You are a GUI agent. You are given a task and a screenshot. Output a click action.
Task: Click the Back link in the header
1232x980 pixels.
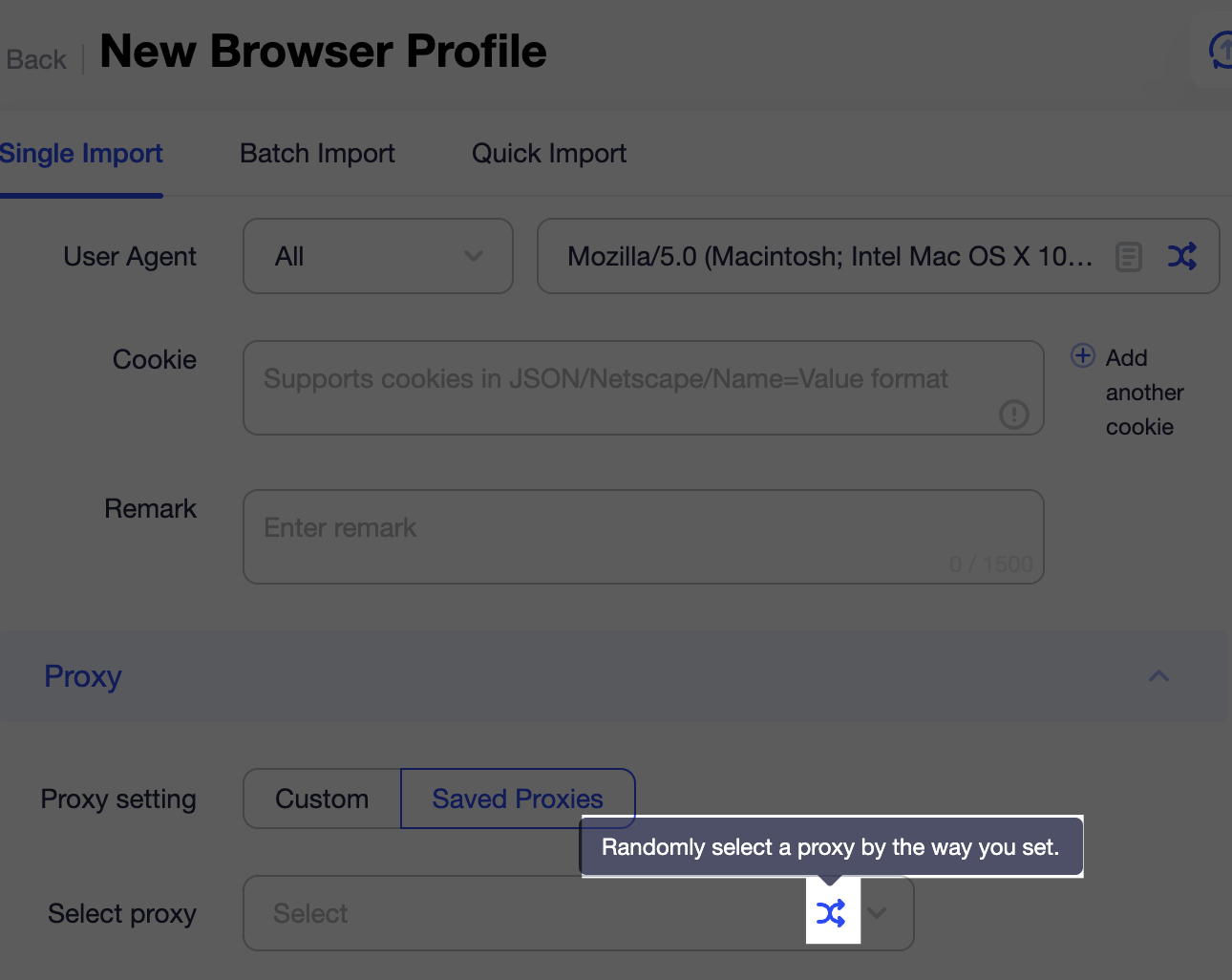(x=36, y=59)
